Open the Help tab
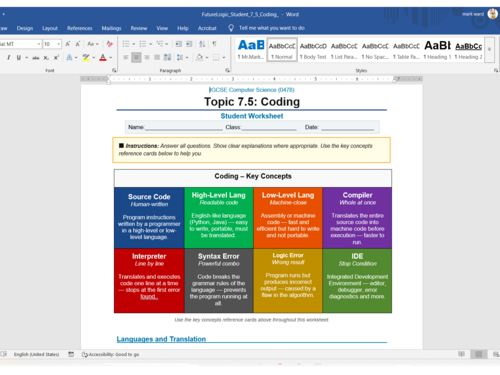The width and height of the screenshot is (500, 375). pos(183,28)
